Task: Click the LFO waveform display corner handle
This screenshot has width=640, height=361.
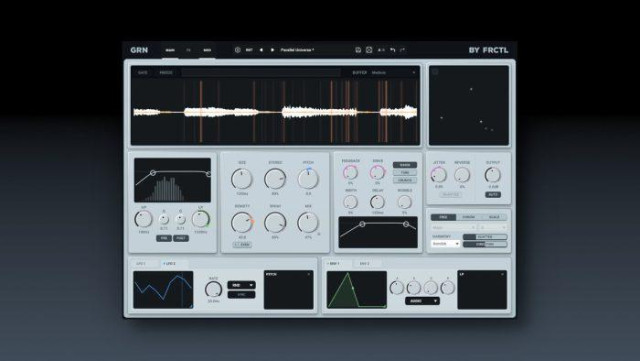Action: (x=191, y=305)
